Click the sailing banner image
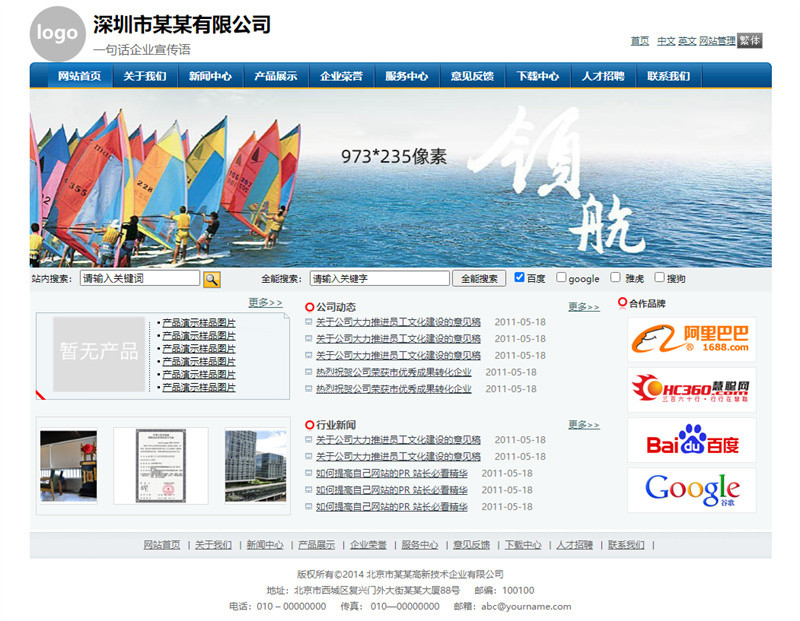This screenshot has height=621, width=800. click(401, 179)
